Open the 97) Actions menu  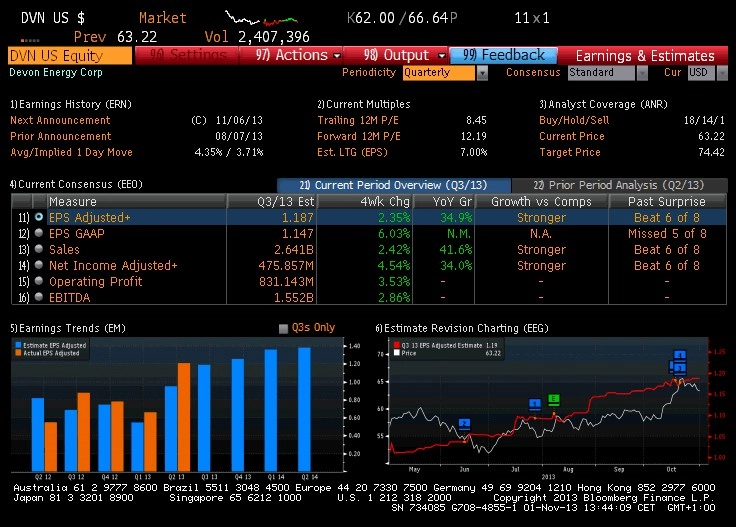(x=291, y=55)
